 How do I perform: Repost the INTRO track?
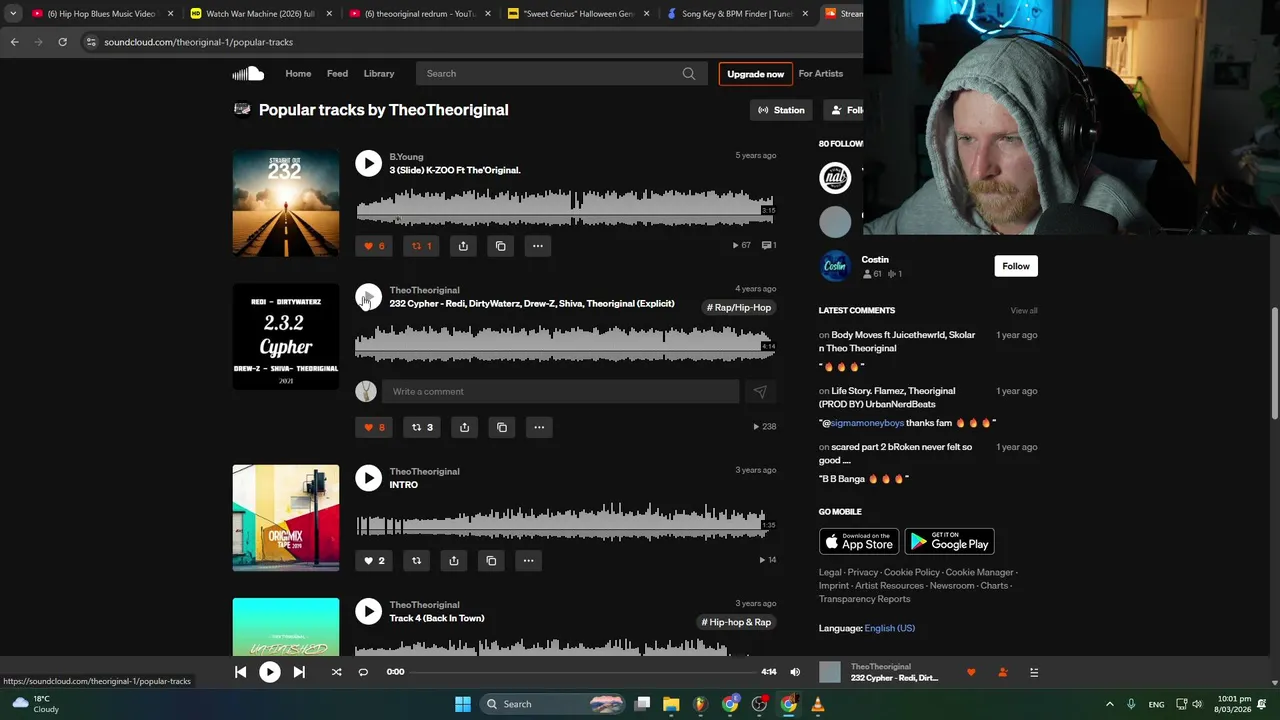[x=417, y=561]
